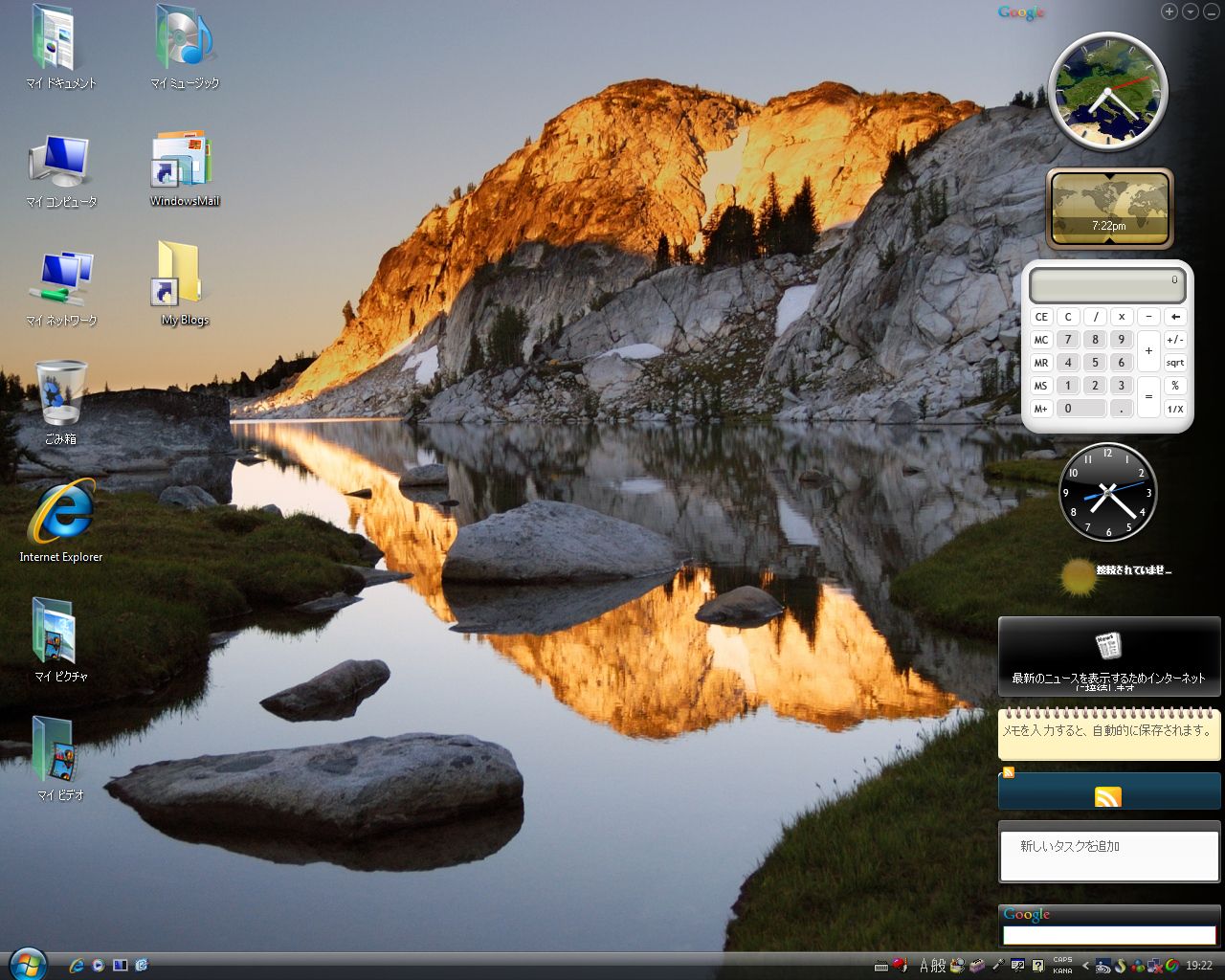Image resolution: width=1225 pixels, height=980 pixels.
Task: Click the calculator backspace arrow button
Action: tap(1175, 317)
